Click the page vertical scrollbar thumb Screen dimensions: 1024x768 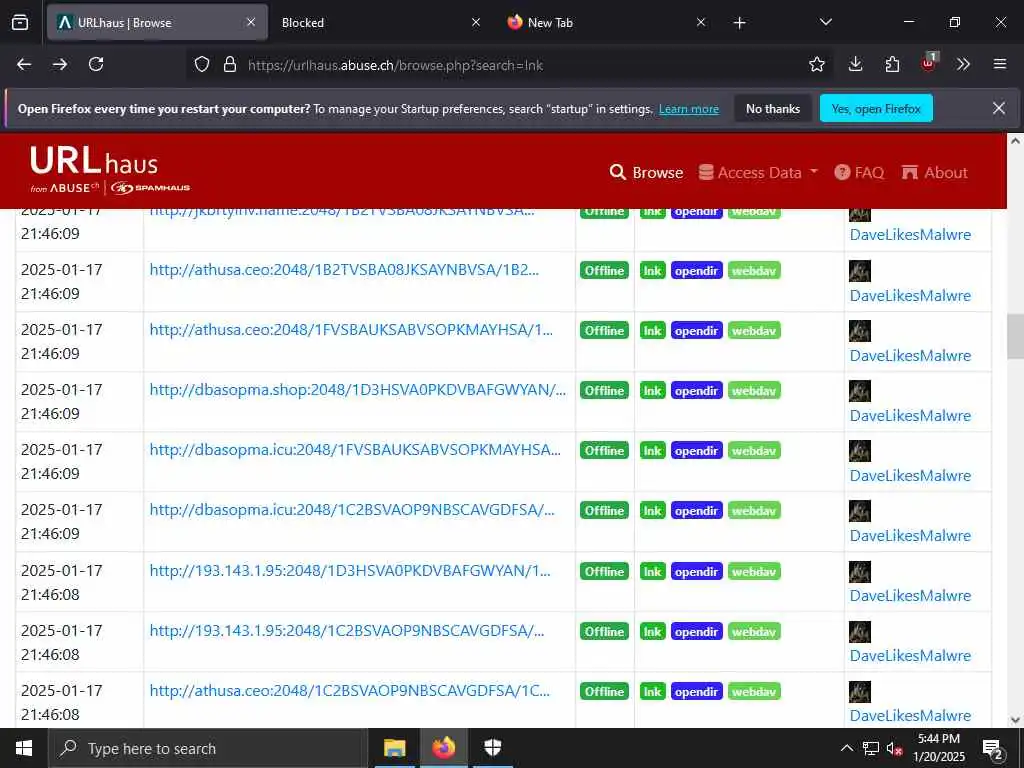point(1015,336)
